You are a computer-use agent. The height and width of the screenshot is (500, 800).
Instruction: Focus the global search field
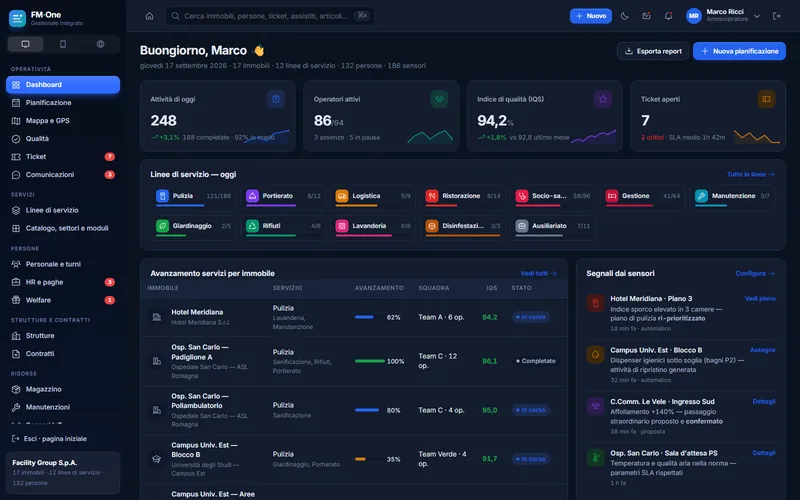pyautogui.click(x=269, y=16)
